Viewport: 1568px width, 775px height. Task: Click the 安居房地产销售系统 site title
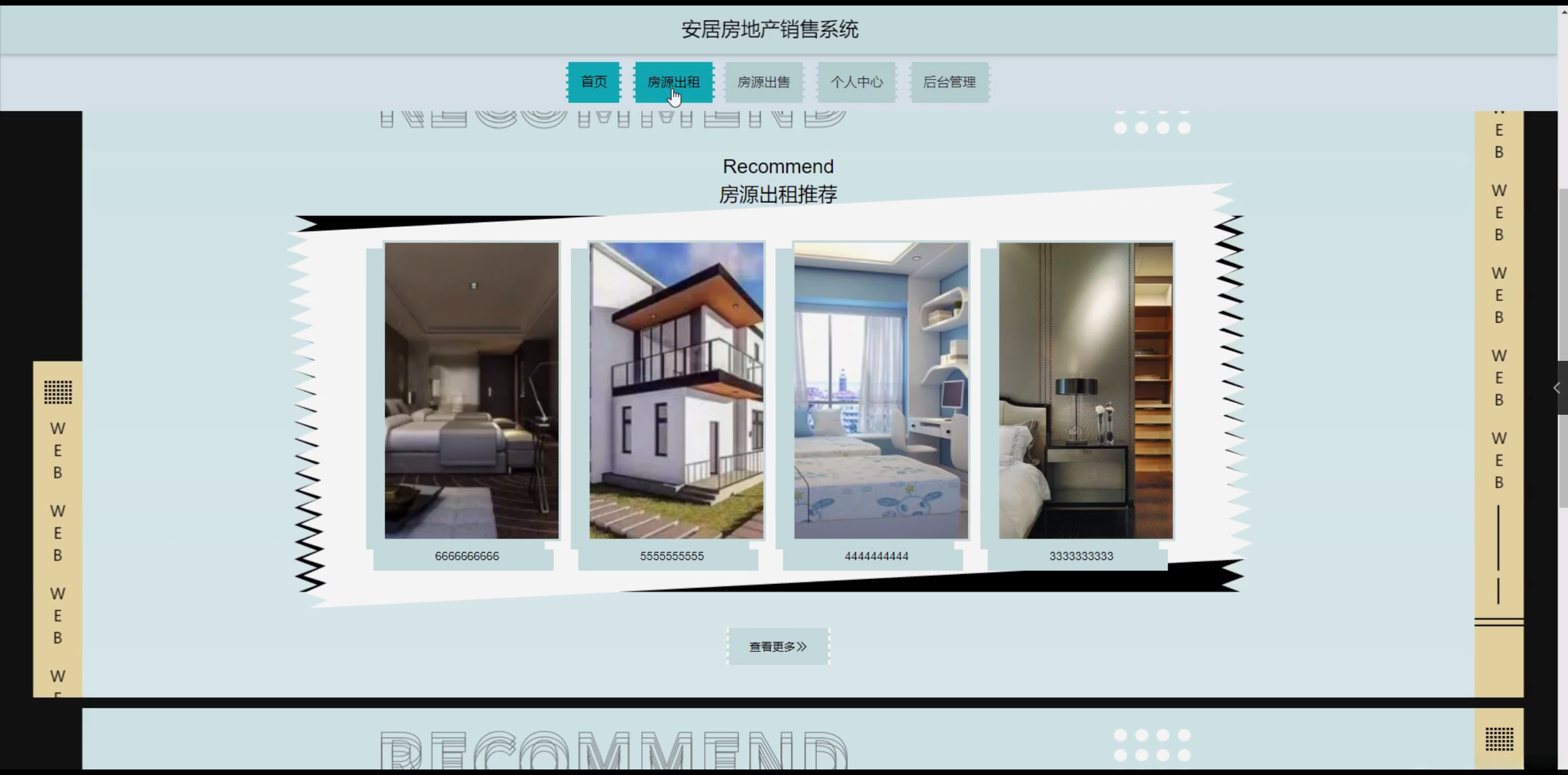tap(770, 29)
